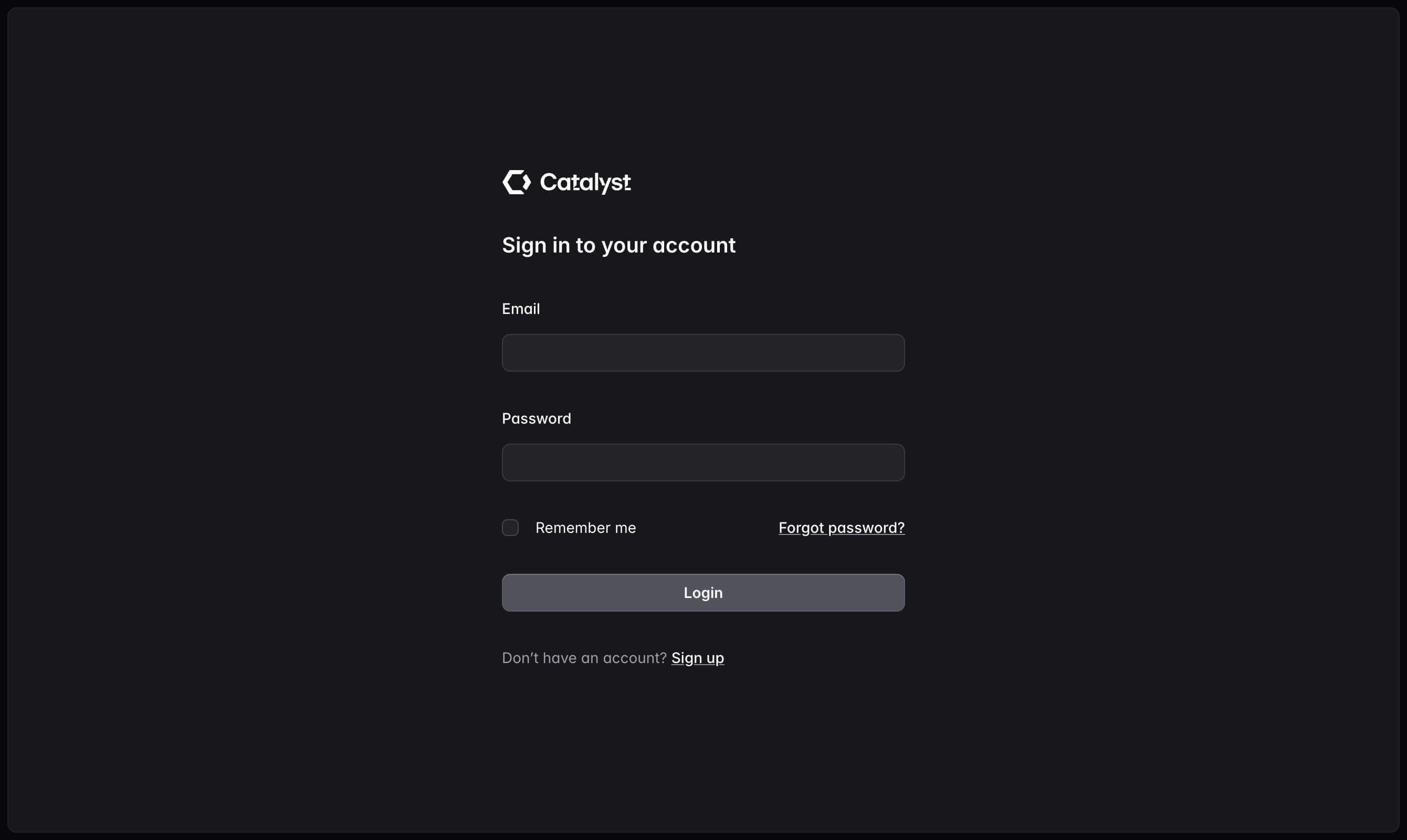The width and height of the screenshot is (1407, 840).
Task: Activate Forgot password recovery link
Action: click(841, 527)
